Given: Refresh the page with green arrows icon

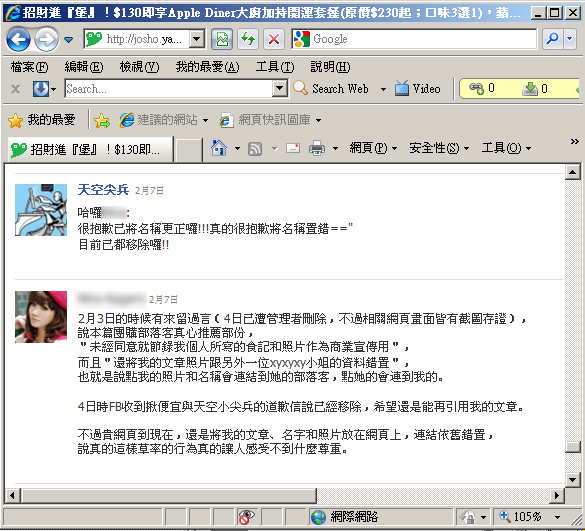Looking at the screenshot, I should [248, 39].
